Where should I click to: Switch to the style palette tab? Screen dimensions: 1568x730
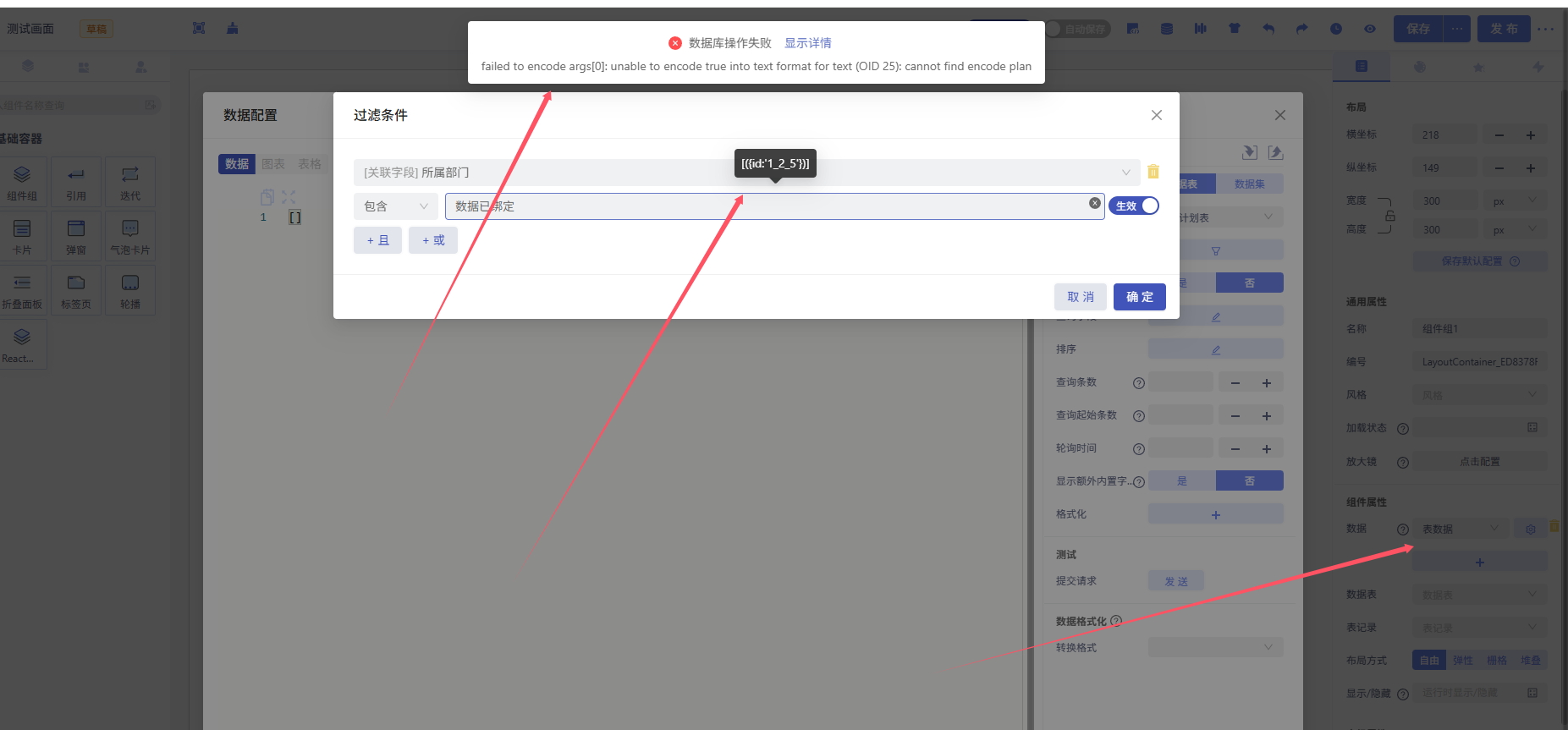tap(1420, 67)
